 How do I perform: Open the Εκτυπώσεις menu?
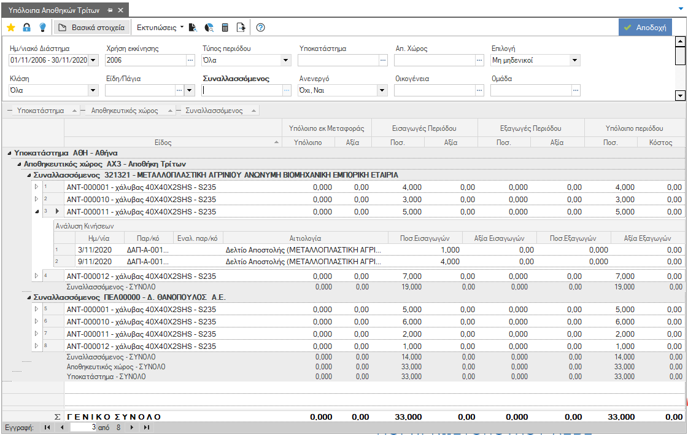[160, 28]
